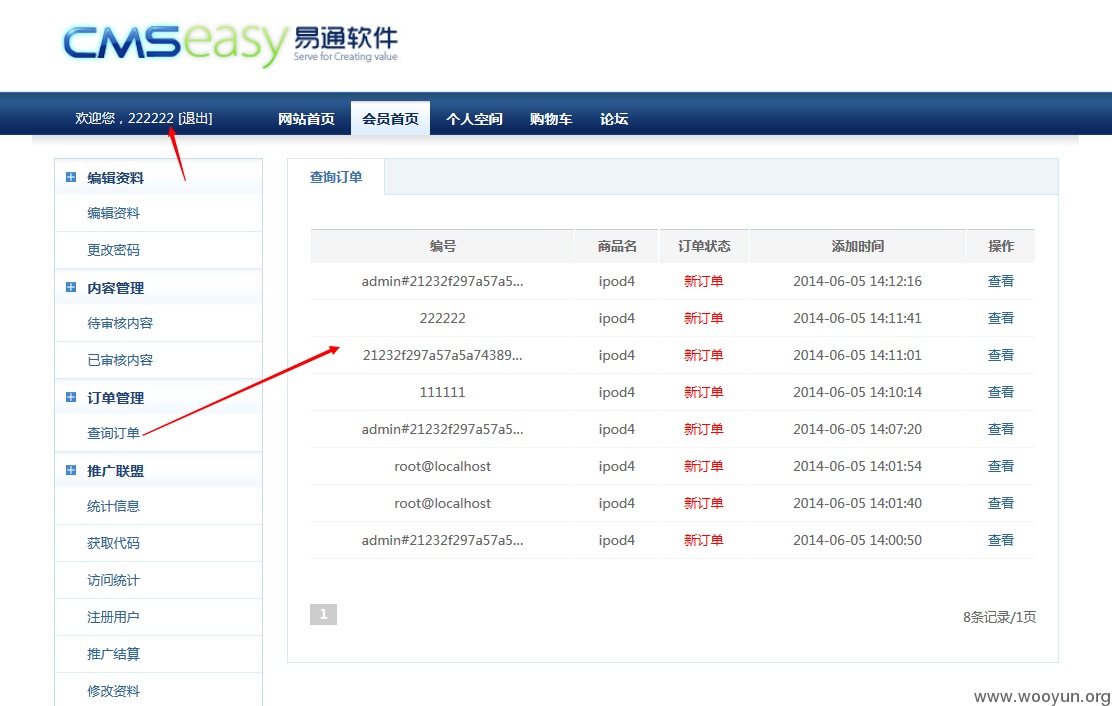
Task: Click the CMSeasy logo
Action: coord(230,44)
